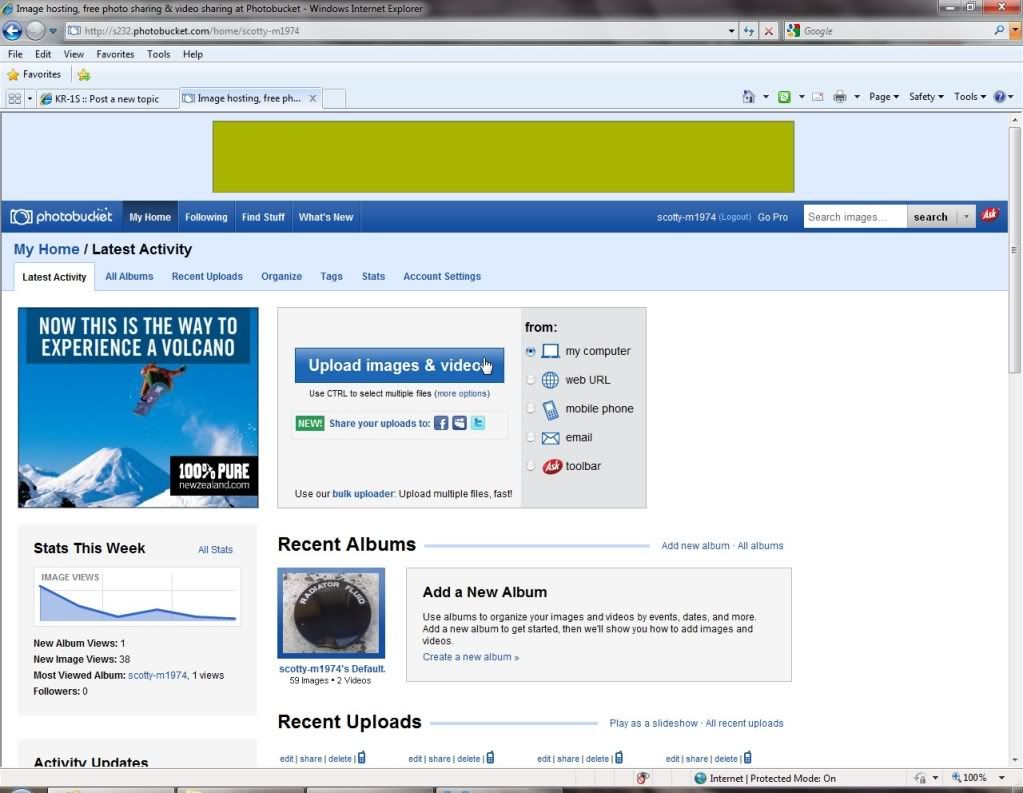Viewport: 1023px width, 793px height.
Task: Click Play as a slideshow link
Action: coord(653,723)
